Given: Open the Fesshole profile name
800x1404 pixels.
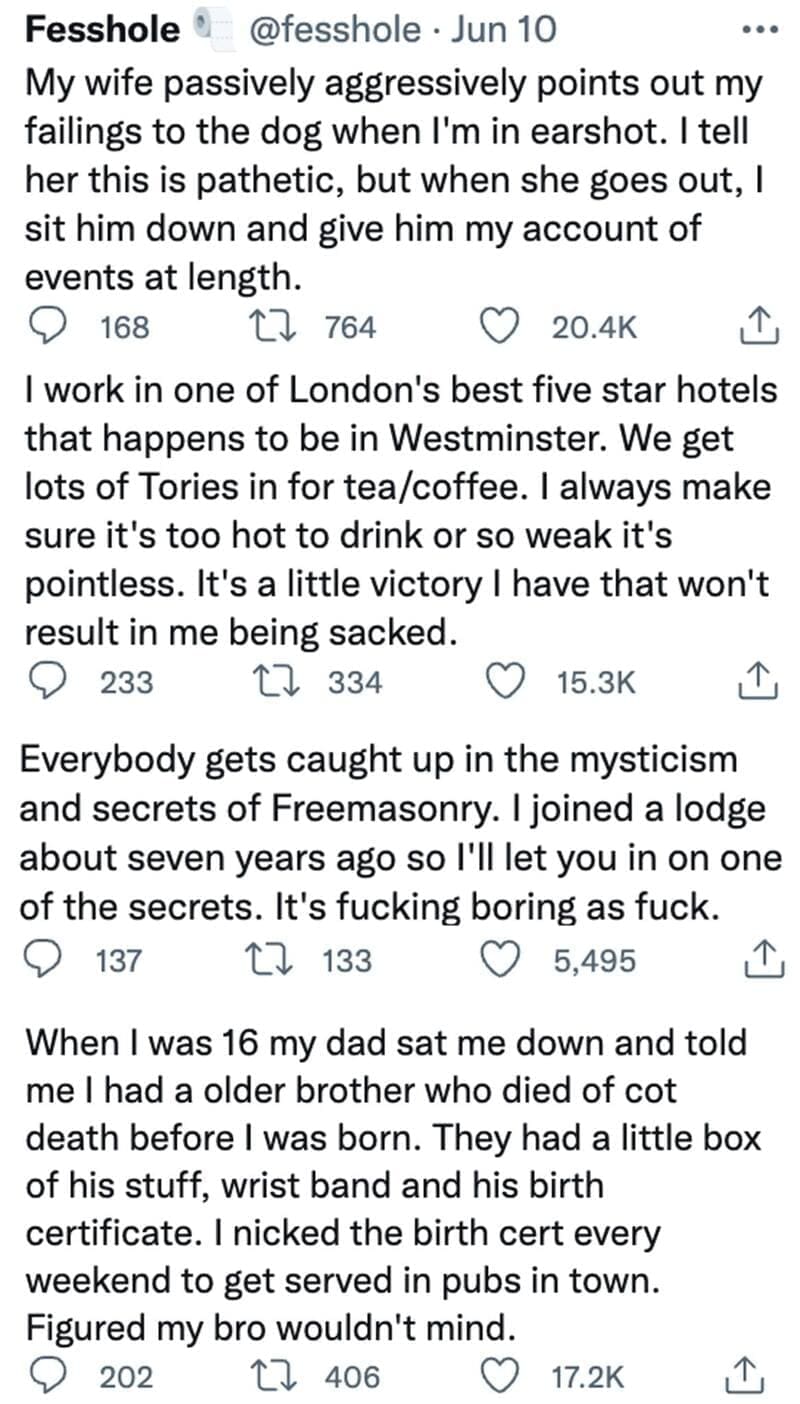Looking at the screenshot, I should click(102, 30).
